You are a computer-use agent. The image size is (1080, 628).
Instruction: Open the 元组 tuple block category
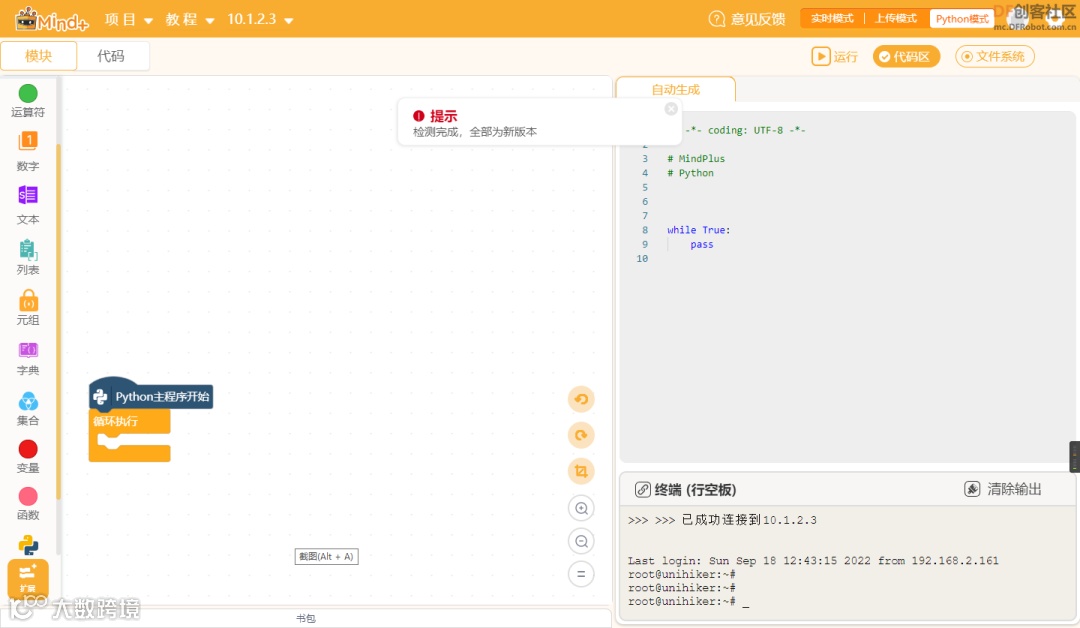click(x=28, y=308)
